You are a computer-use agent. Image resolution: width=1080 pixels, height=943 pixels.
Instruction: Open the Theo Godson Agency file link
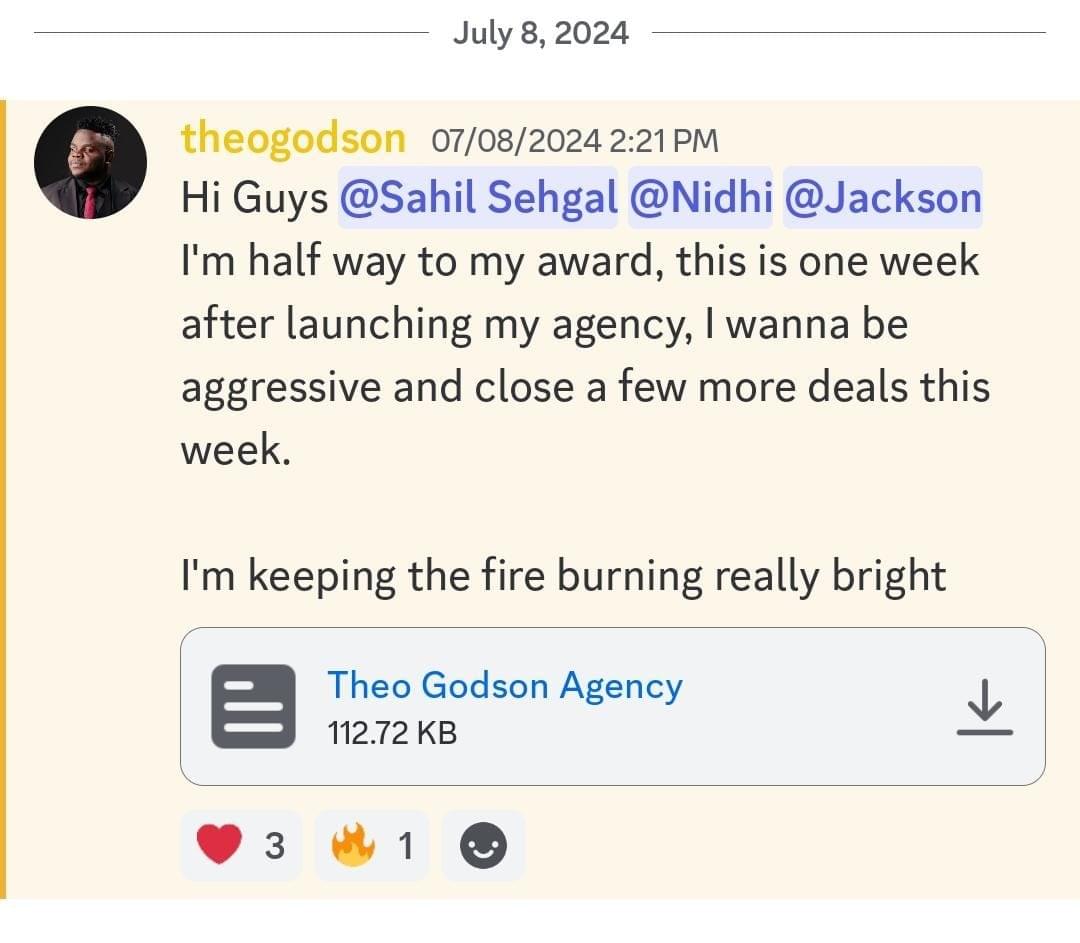[x=505, y=686]
